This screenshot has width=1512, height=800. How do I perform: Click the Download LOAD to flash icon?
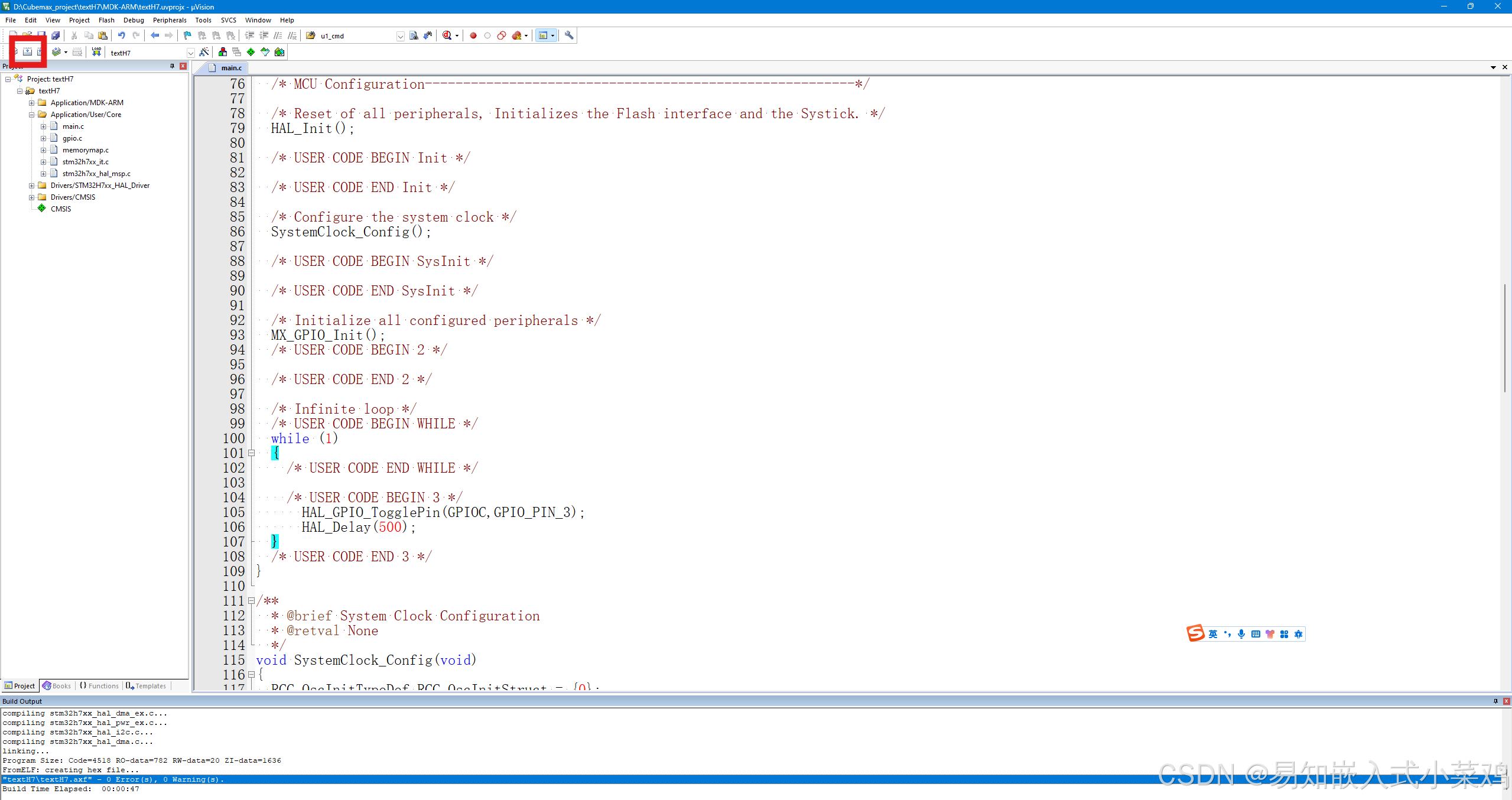tap(96, 52)
